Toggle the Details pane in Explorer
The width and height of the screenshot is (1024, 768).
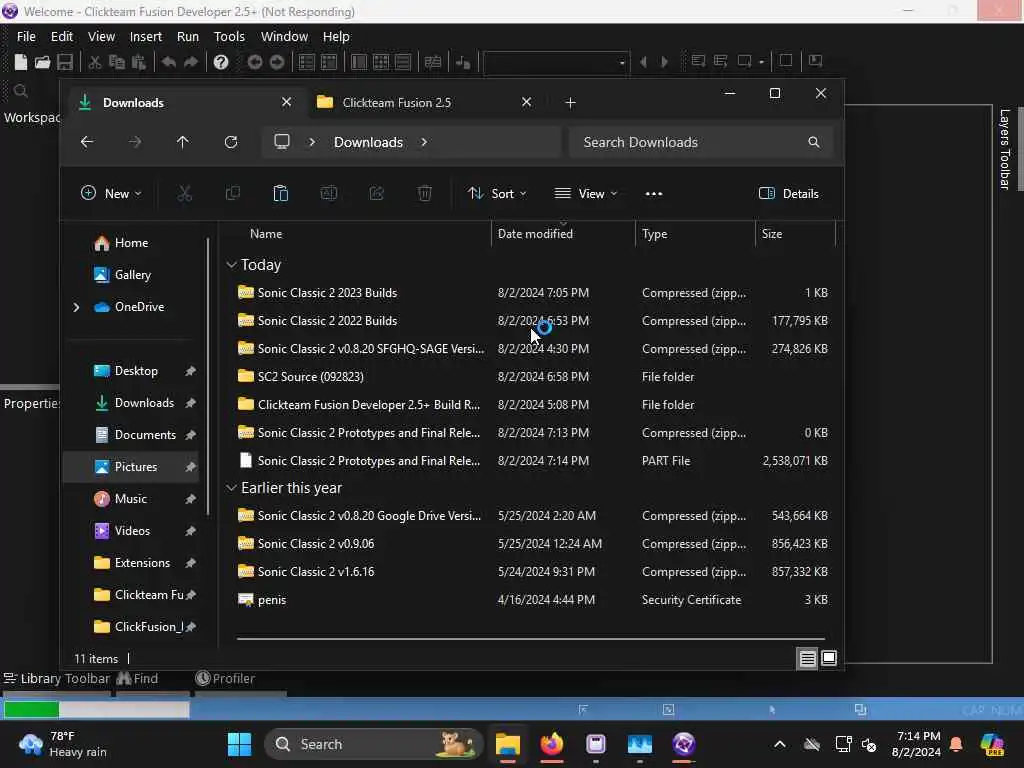click(789, 193)
